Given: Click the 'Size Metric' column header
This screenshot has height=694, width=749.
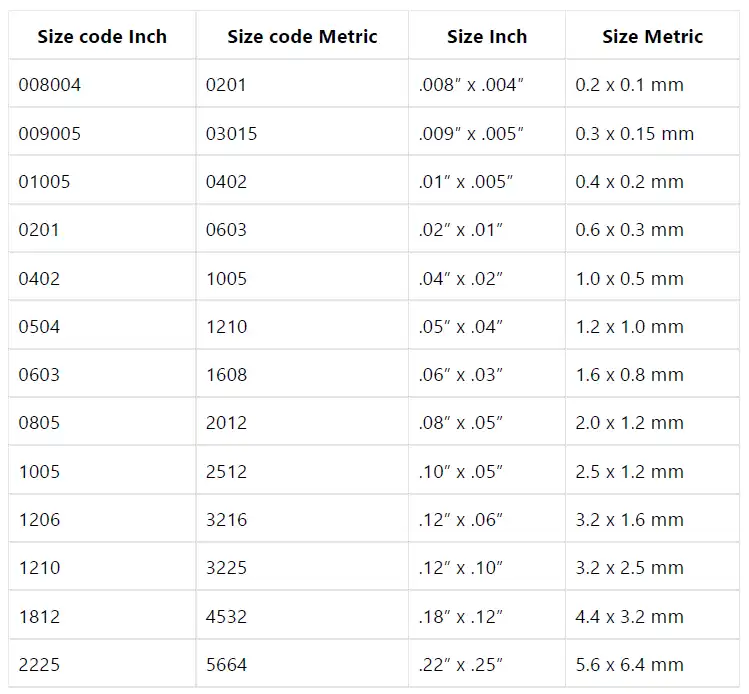Looking at the screenshot, I should pos(652,37).
